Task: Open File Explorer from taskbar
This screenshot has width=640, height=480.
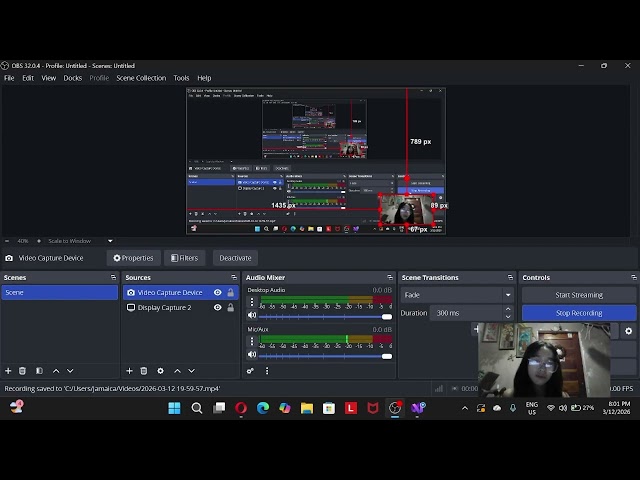Action: 307,408
